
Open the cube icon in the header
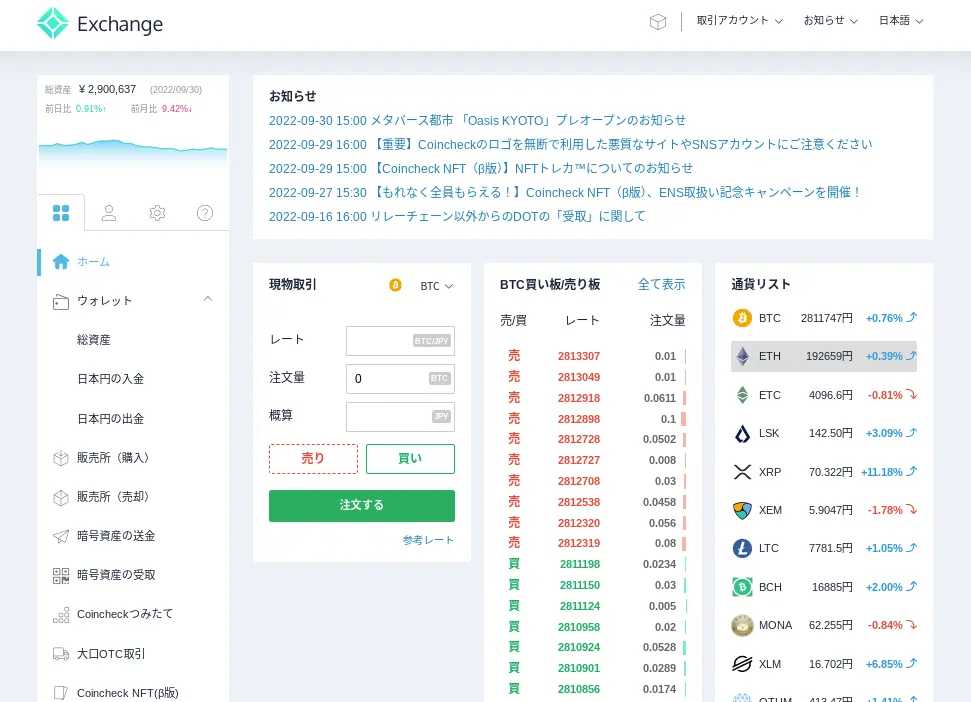coord(658,22)
